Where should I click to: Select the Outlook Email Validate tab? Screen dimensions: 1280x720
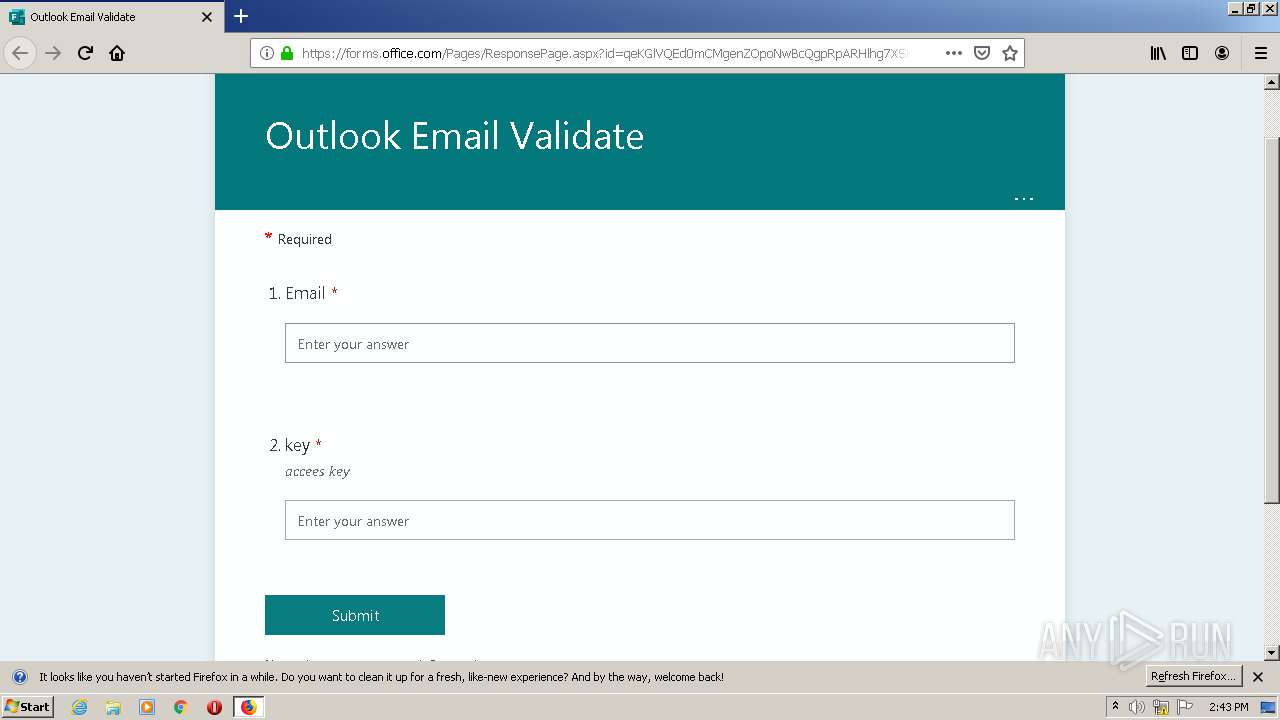coord(110,17)
